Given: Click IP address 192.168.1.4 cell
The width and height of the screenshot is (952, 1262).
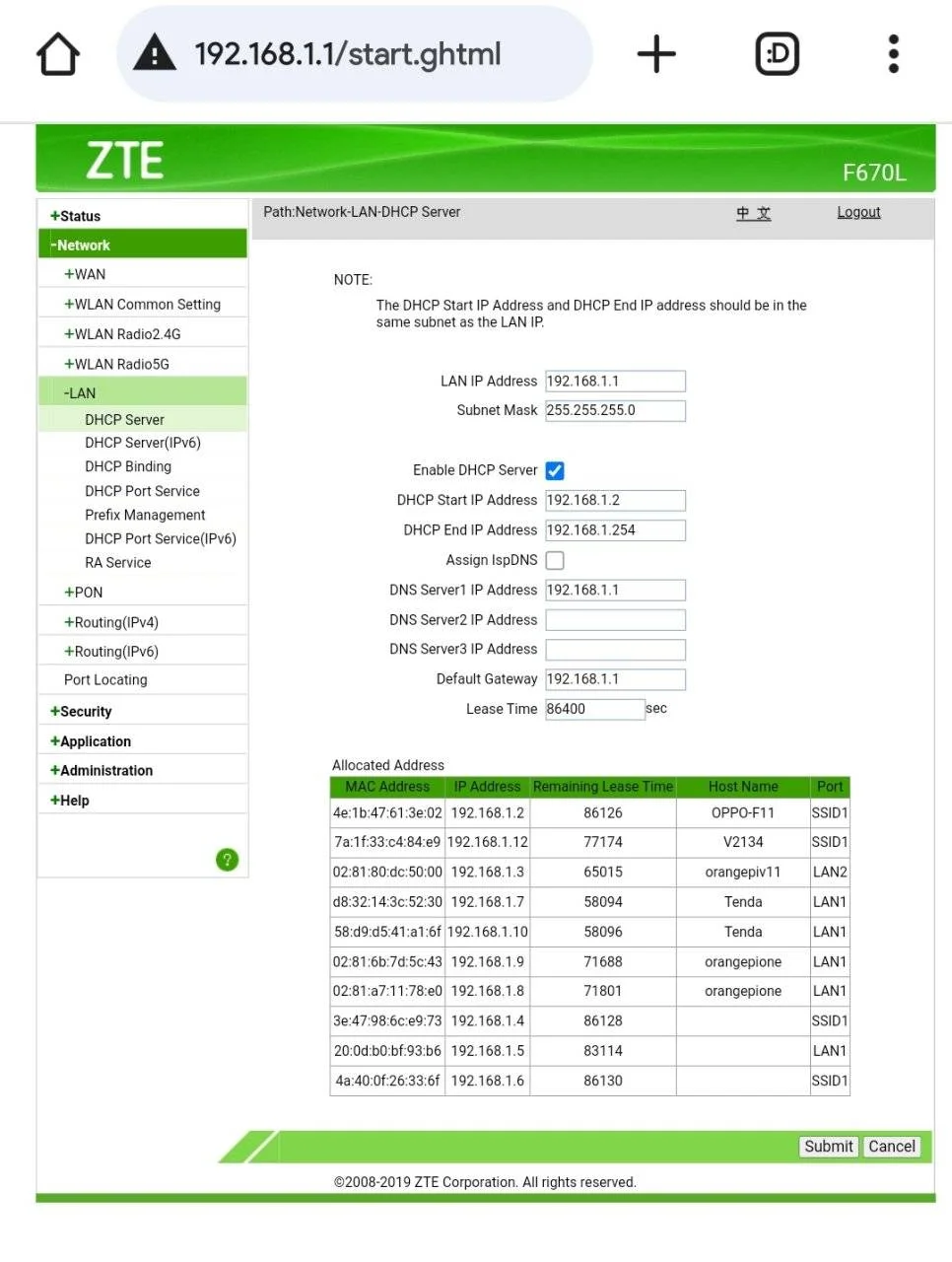Looking at the screenshot, I should click(x=487, y=1021).
